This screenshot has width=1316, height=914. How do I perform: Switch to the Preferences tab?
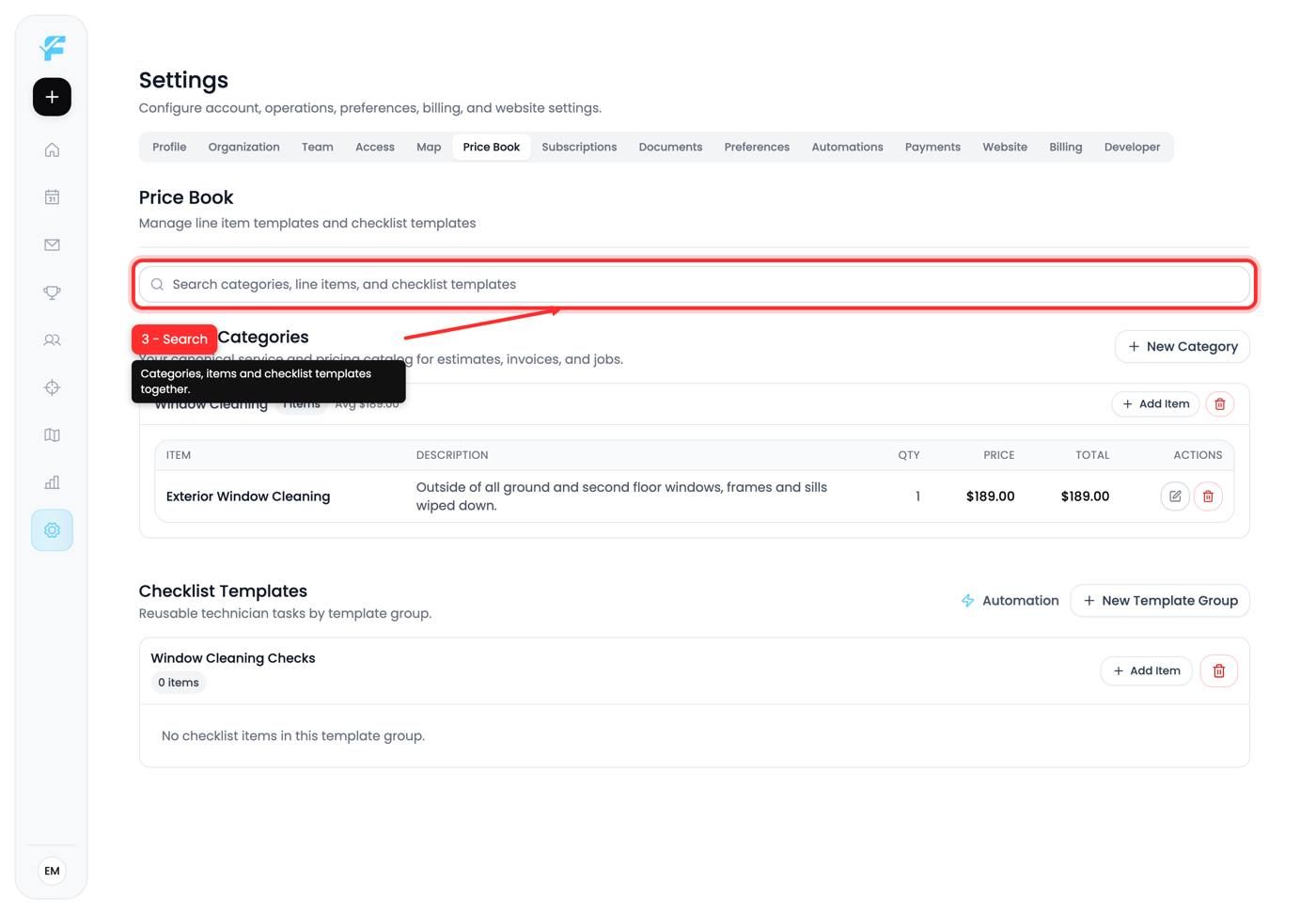coord(757,147)
